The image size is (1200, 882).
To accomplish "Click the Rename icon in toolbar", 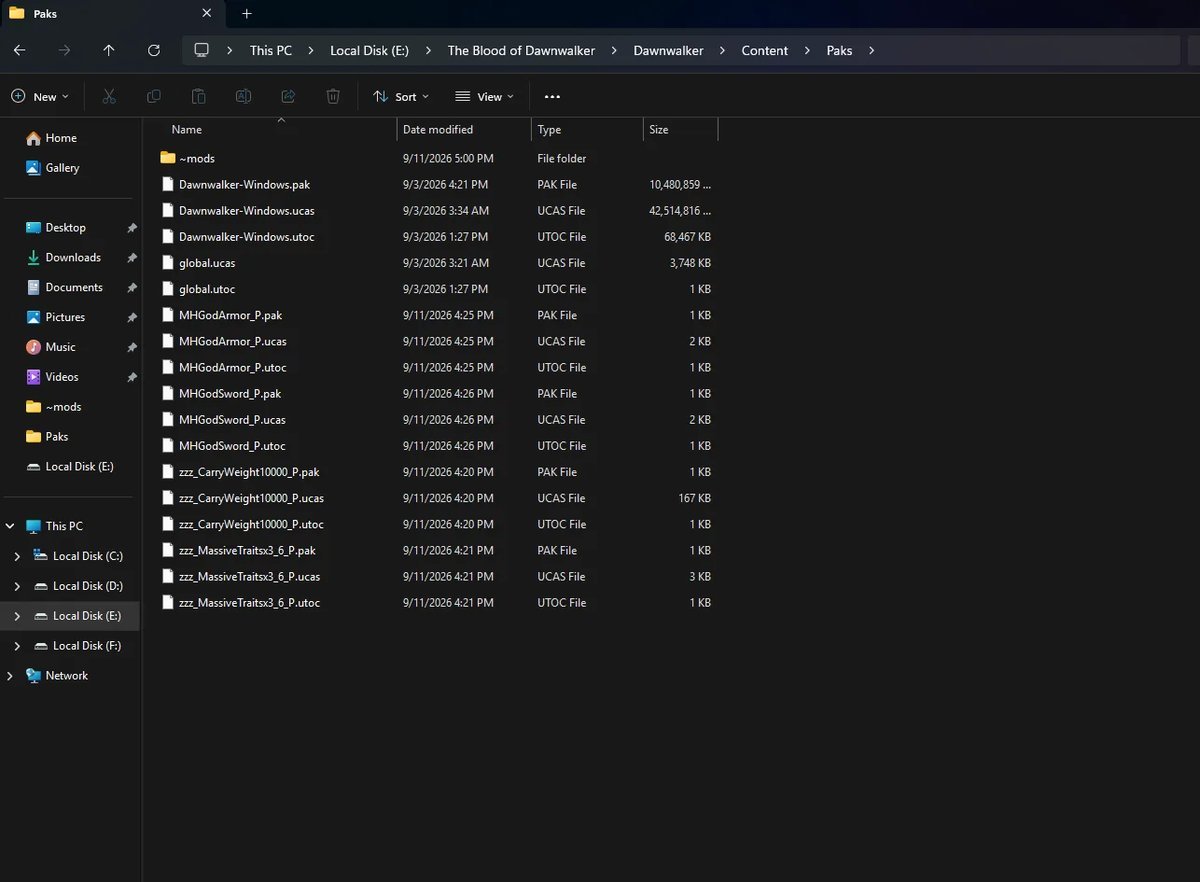I will click(243, 96).
